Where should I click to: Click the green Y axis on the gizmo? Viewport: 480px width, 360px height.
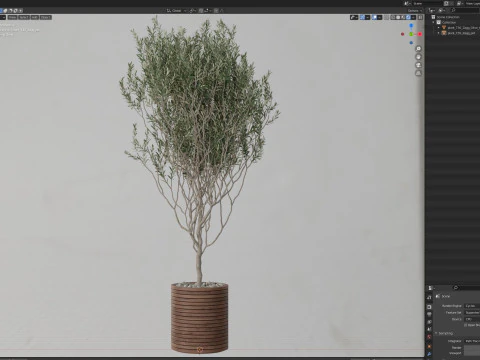click(x=411, y=34)
